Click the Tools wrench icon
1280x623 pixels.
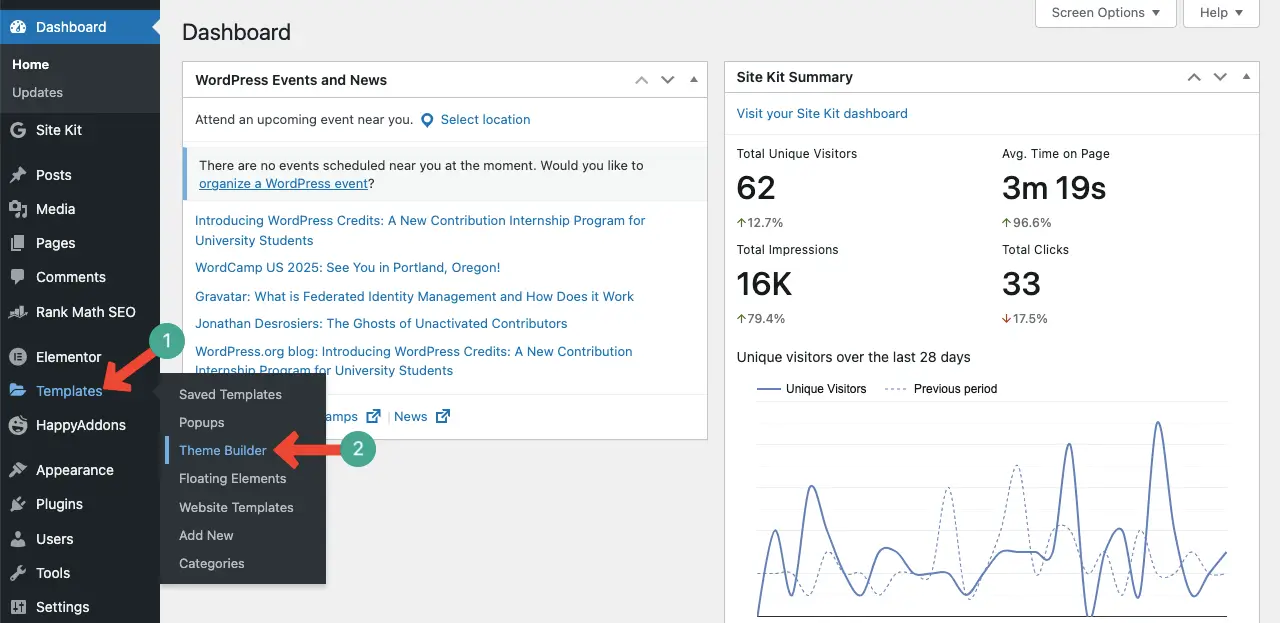pyautogui.click(x=18, y=573)
